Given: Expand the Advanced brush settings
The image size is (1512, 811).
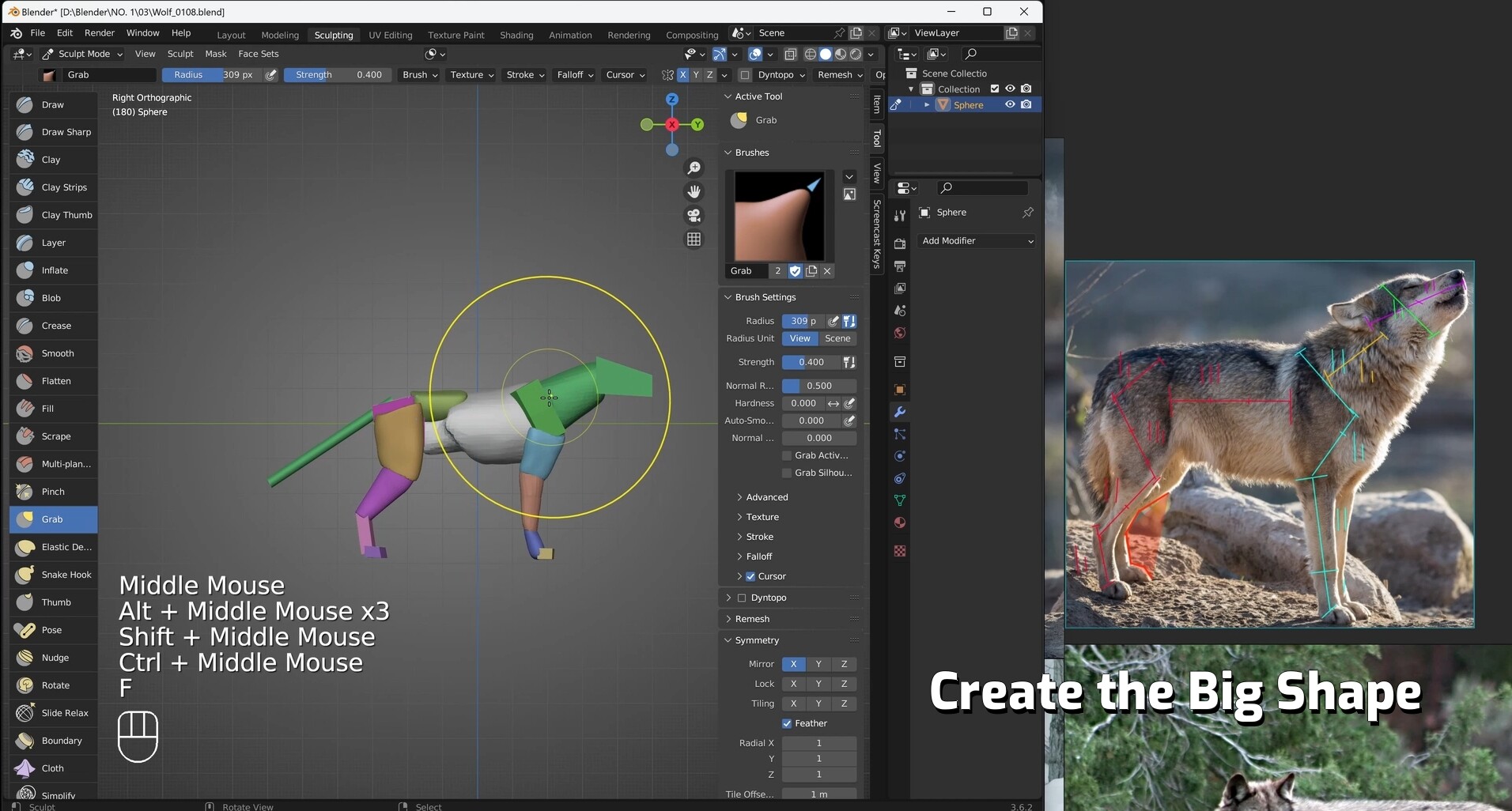Looking at the screenshot, I should (x=766, y=497).
